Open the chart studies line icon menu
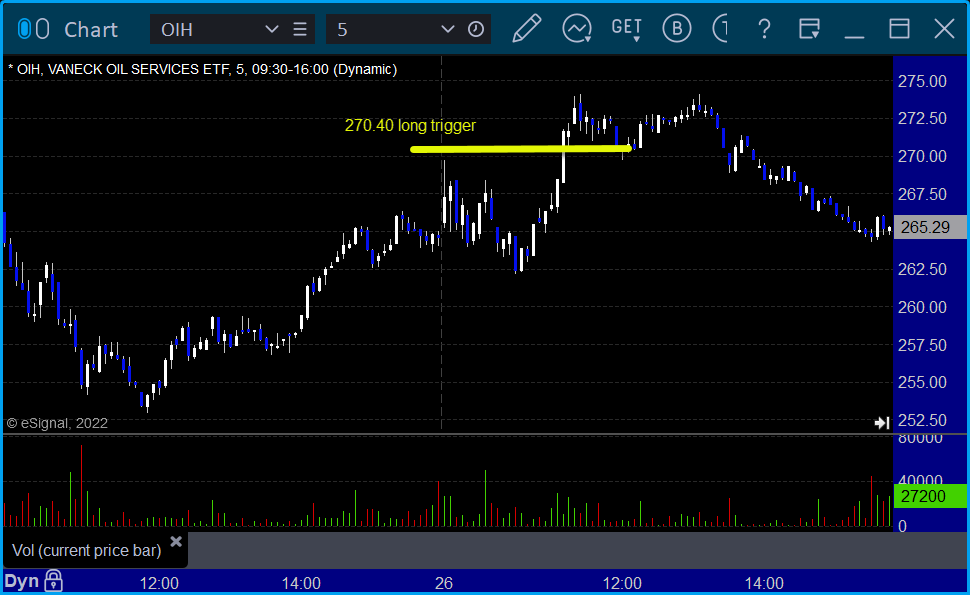970x595 pixels. 577,29
